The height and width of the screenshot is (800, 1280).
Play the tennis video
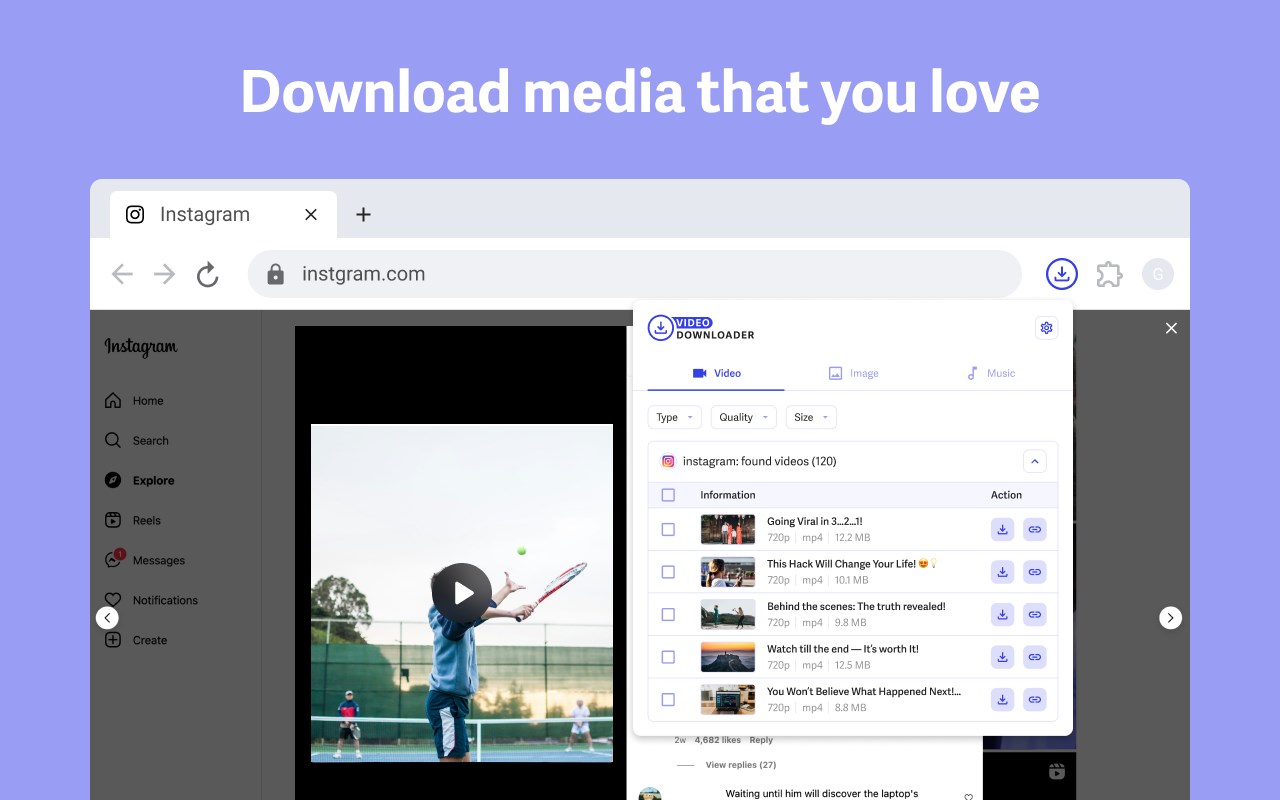pyautogui.click(x=462, y=592)
